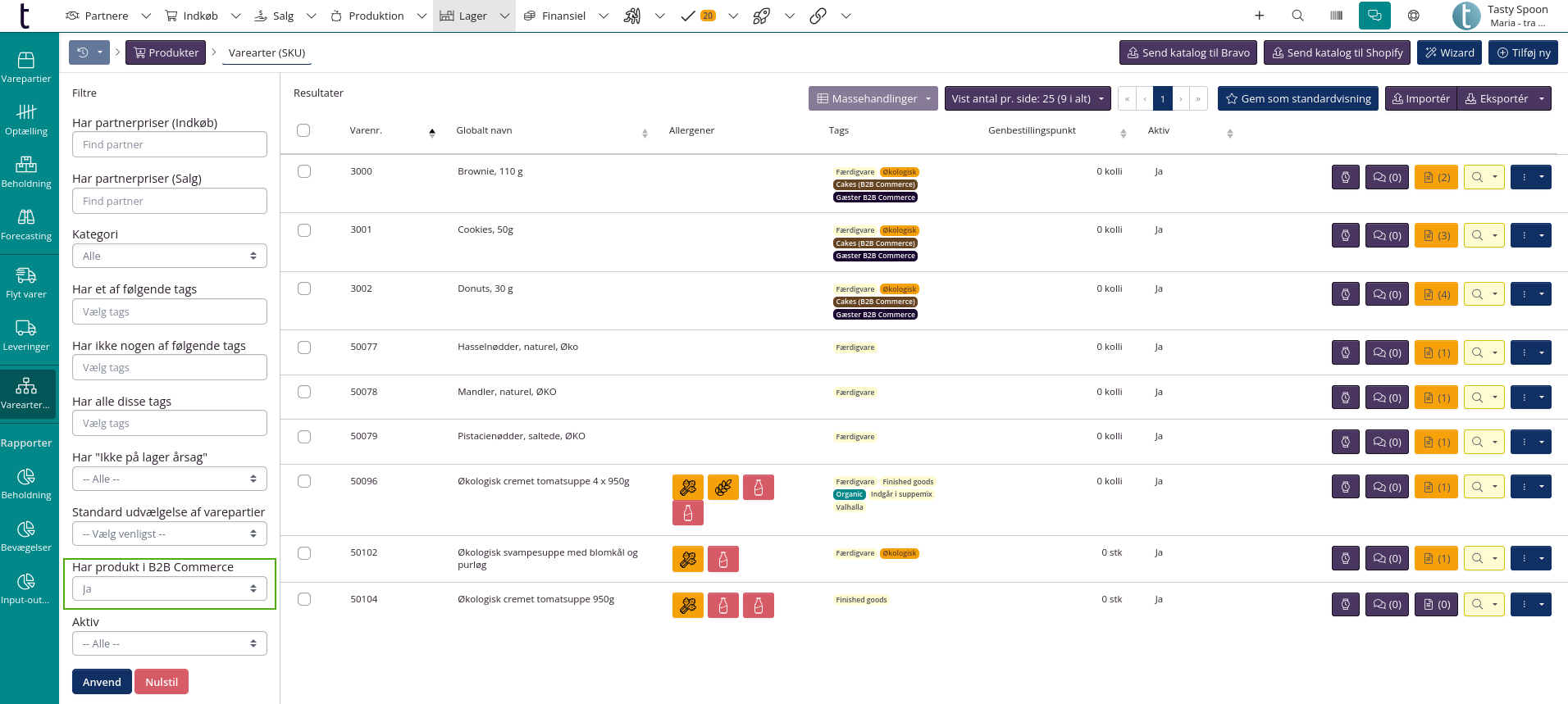
Task: Open Flyt varer truck icon
Action: (x=26, y=283)
